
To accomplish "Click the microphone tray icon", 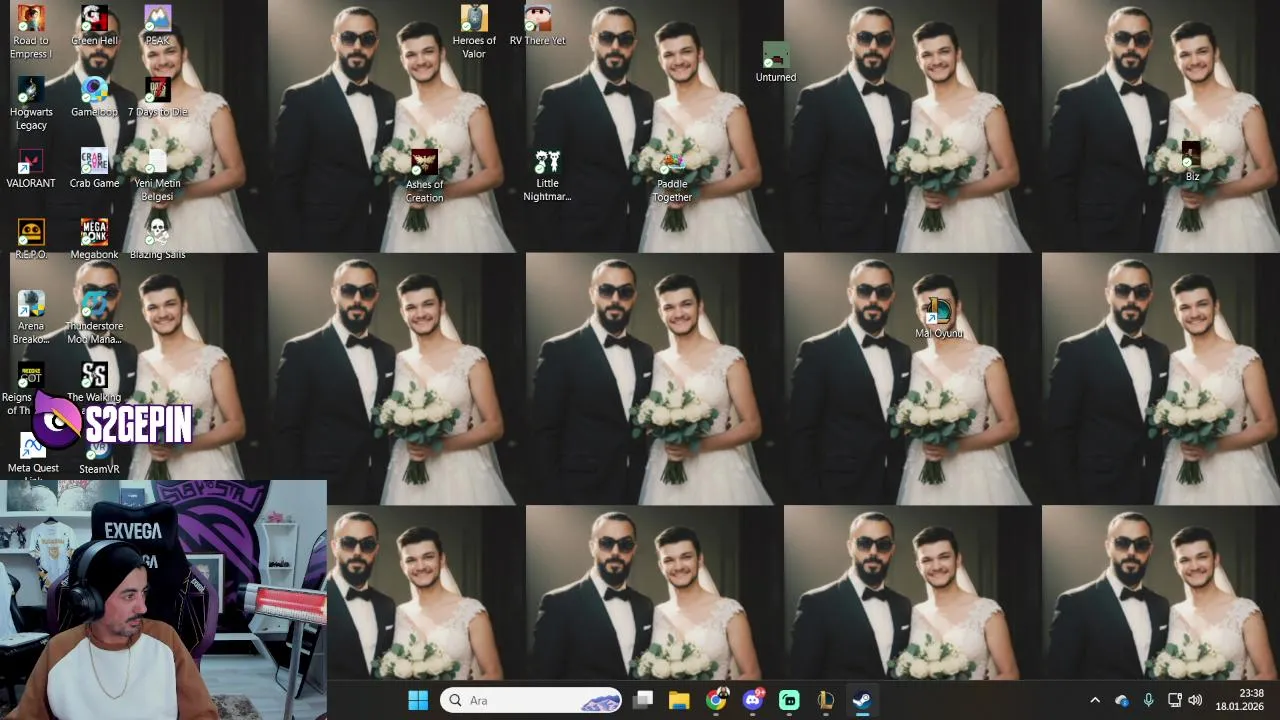I will tap(1149, 700).
